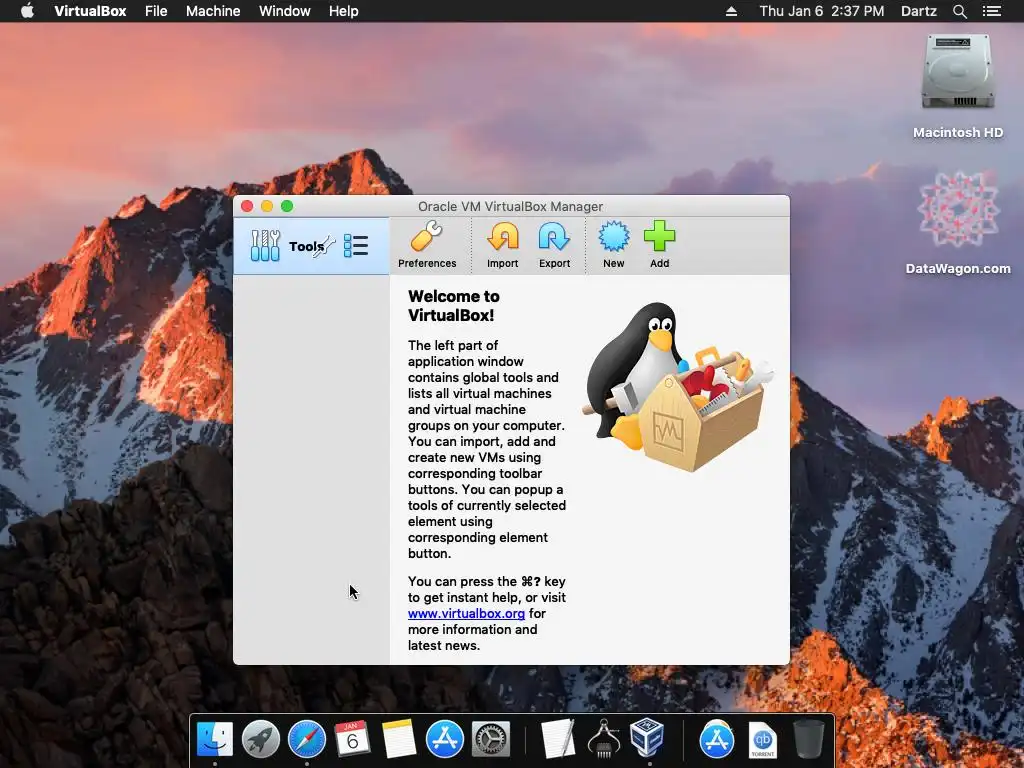This screenshot has width=1024, height=768.
Task: Click the penguin toolbox welcome image
Action: (678, 387)
